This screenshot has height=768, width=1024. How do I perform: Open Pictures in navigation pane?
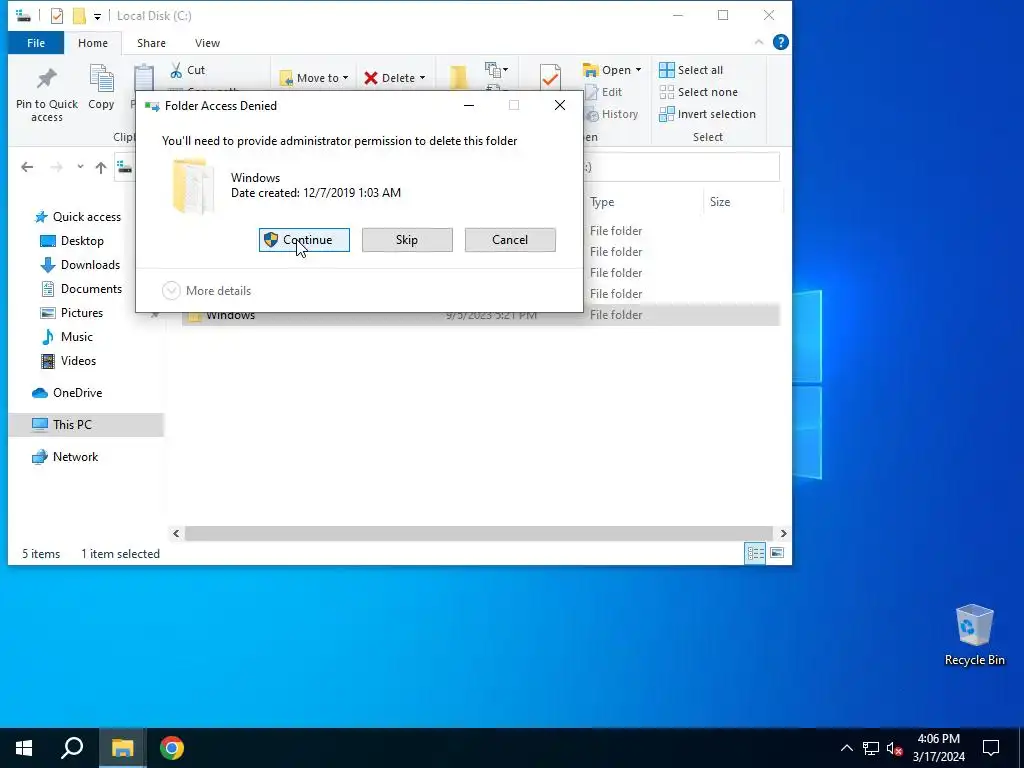pyautogui.click(x=72, y=313)
